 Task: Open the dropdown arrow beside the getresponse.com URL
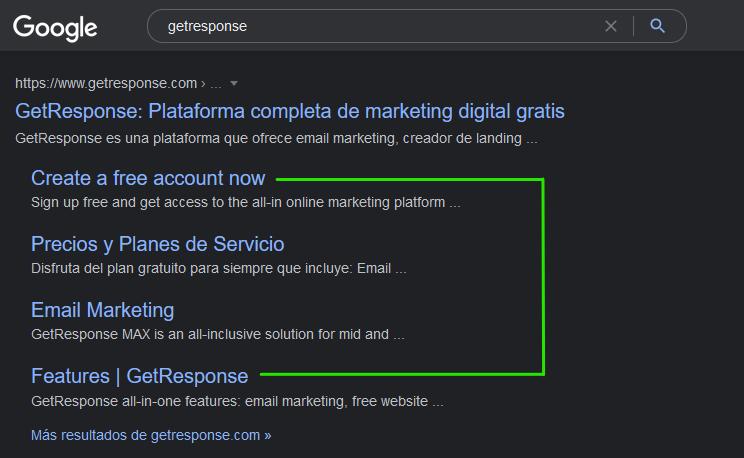(234, 83)
